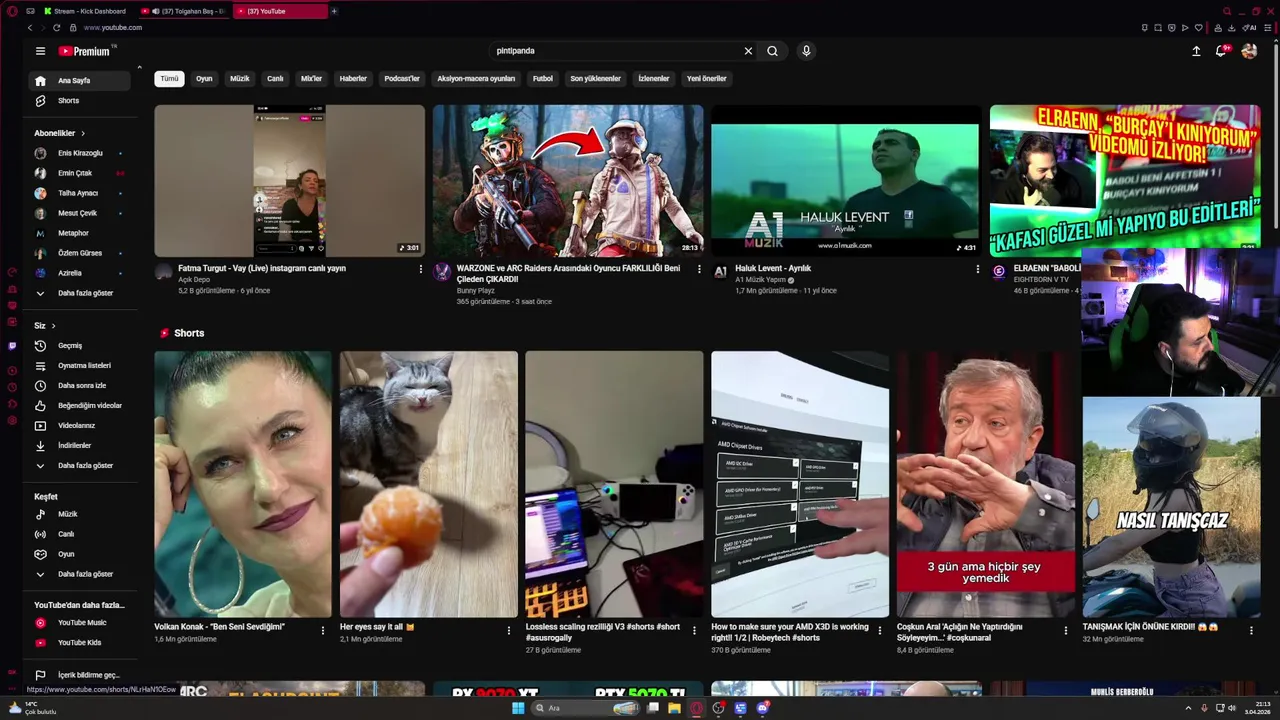
Task: Select the Tümü filter chip
Action: coord(169,78)
